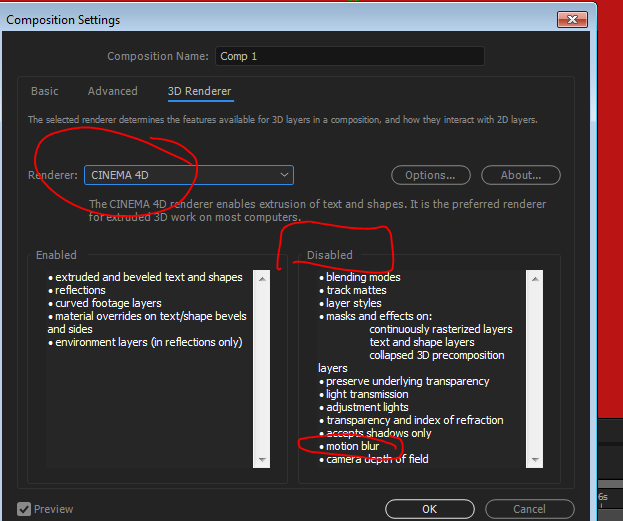Screen dimensions: 623x521
Task: Click the Disabled list scroll down arrow
Action: pos(535,459)
